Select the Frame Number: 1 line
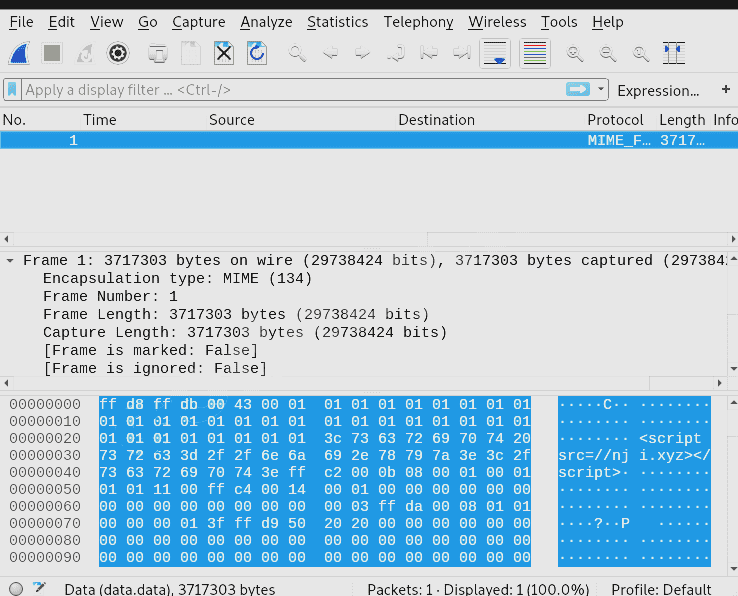Viewport: 738px width, 596px height. 110,296
